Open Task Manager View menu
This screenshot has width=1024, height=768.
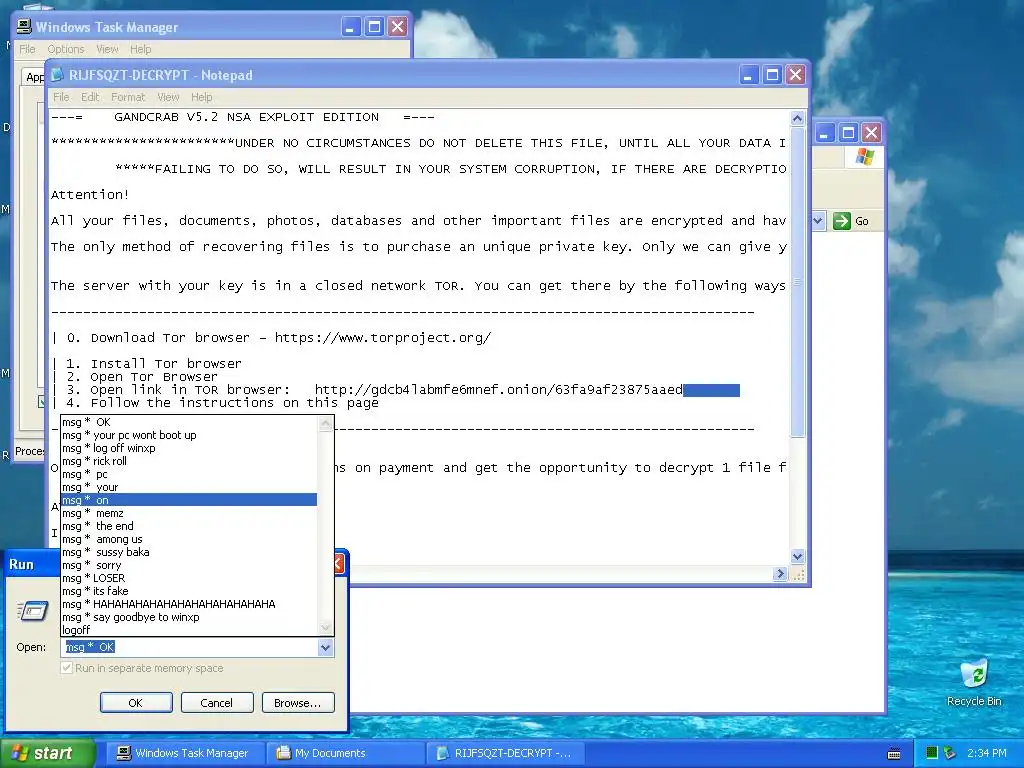[107, 49]
